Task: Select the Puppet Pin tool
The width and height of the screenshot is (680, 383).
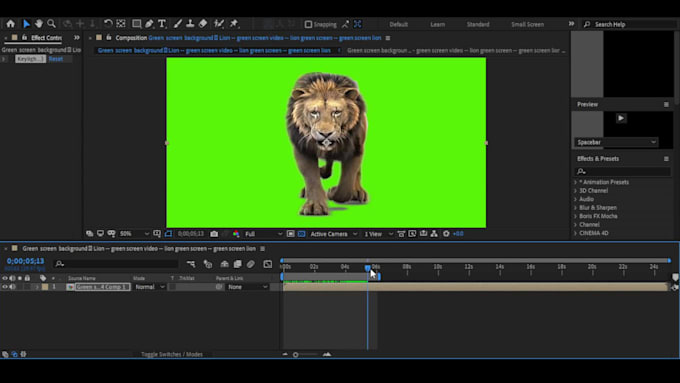Action: coord(234,24)
